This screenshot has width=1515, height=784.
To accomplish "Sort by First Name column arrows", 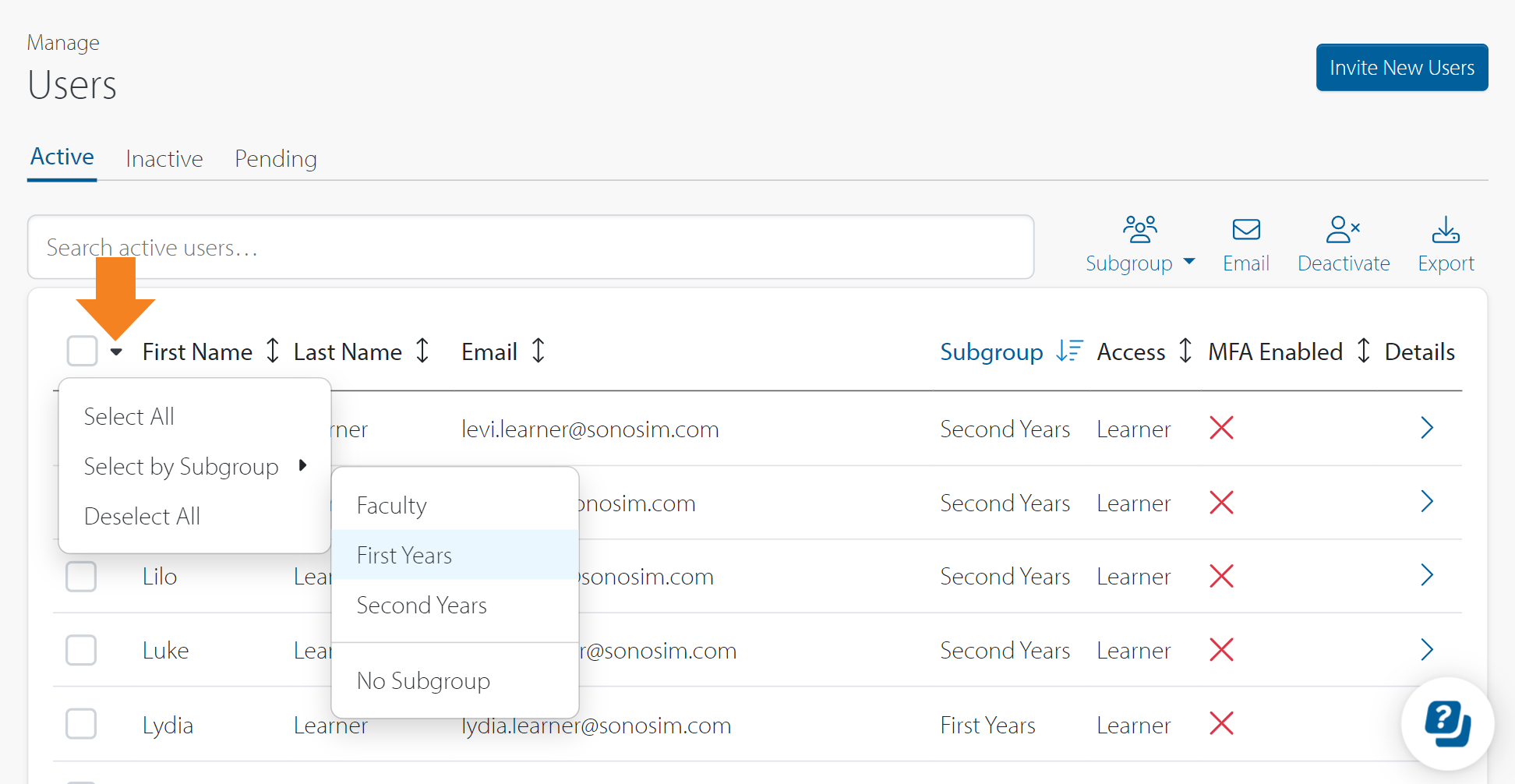I will coord(272,351).
